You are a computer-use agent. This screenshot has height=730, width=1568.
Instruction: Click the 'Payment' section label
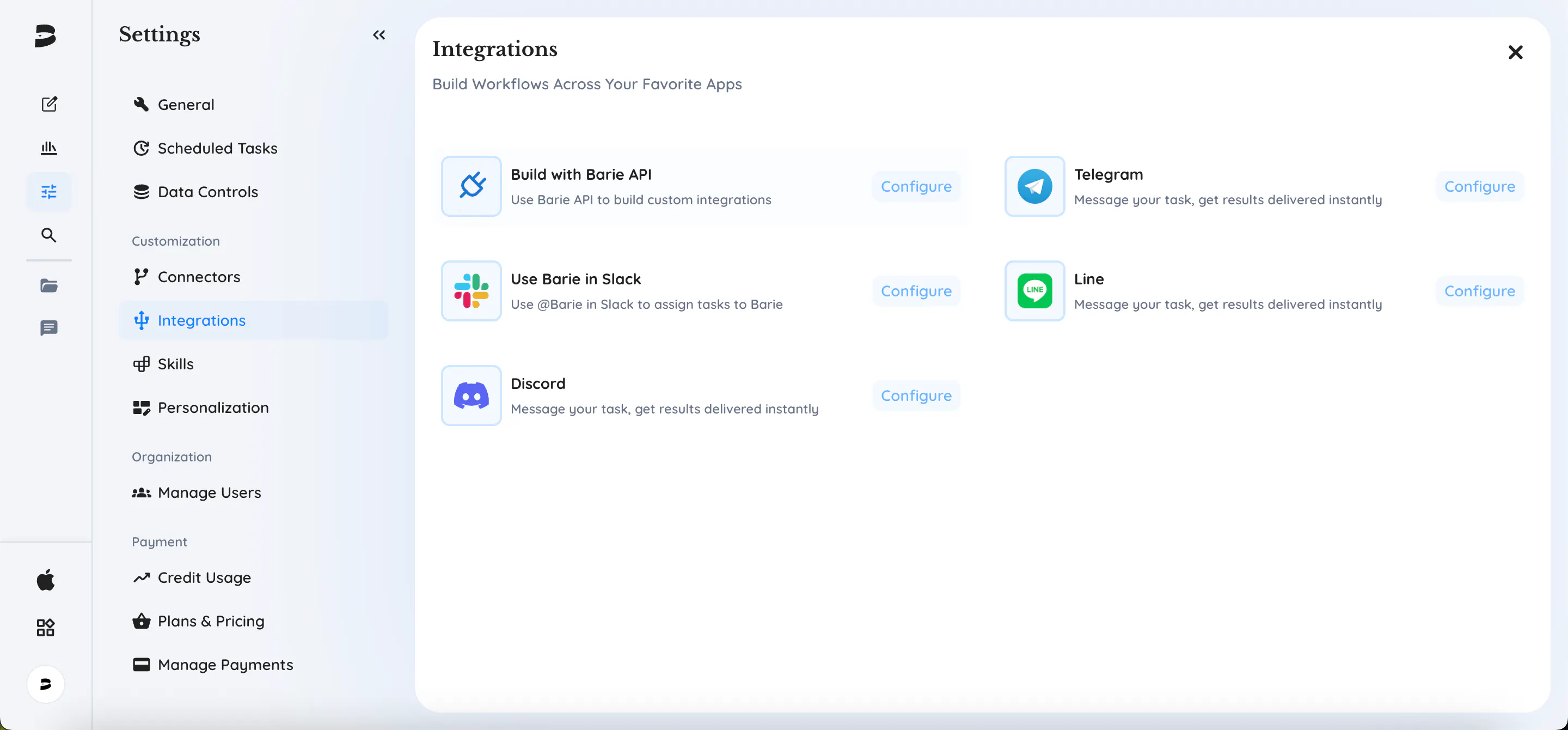160,542
